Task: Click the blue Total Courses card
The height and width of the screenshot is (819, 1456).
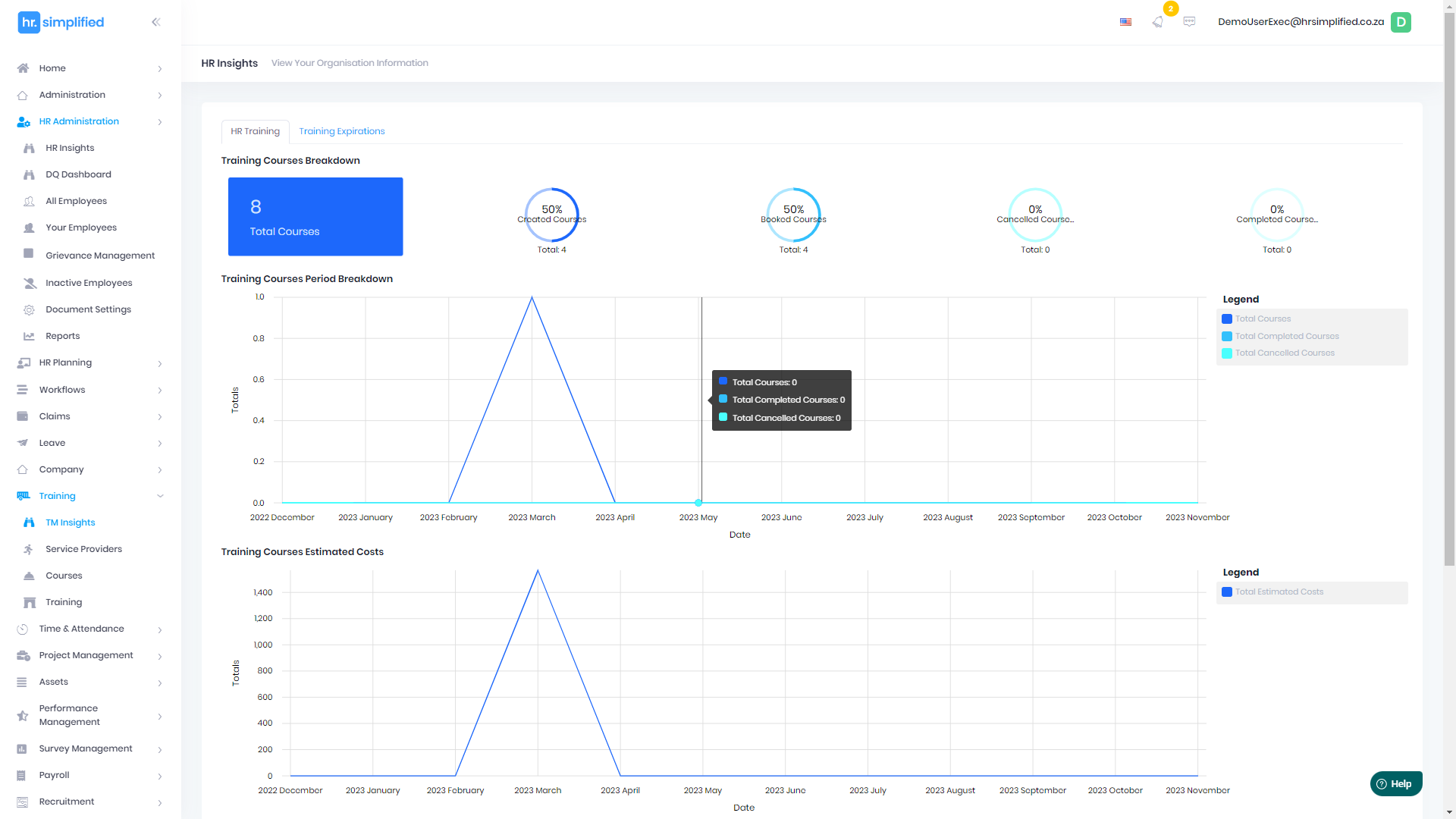Action: pyautogui.click(x=315, y=217)
